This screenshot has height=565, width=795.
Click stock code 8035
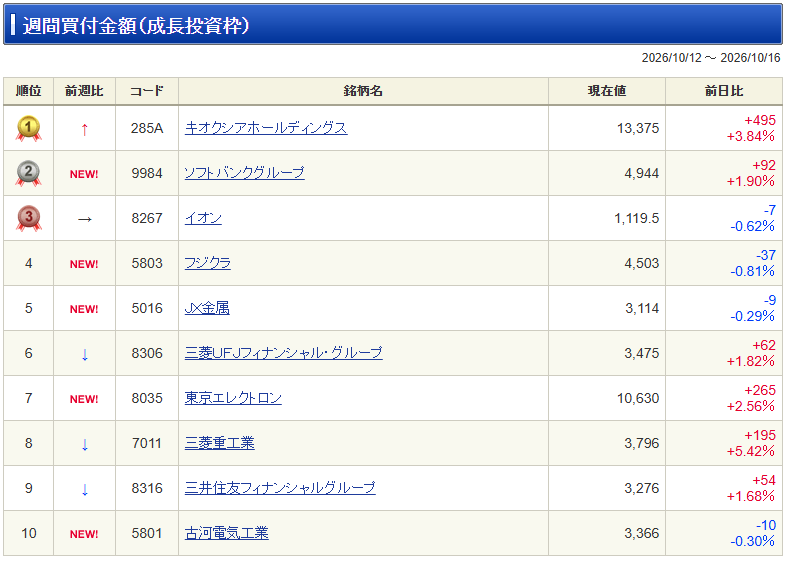pos(147,399)
